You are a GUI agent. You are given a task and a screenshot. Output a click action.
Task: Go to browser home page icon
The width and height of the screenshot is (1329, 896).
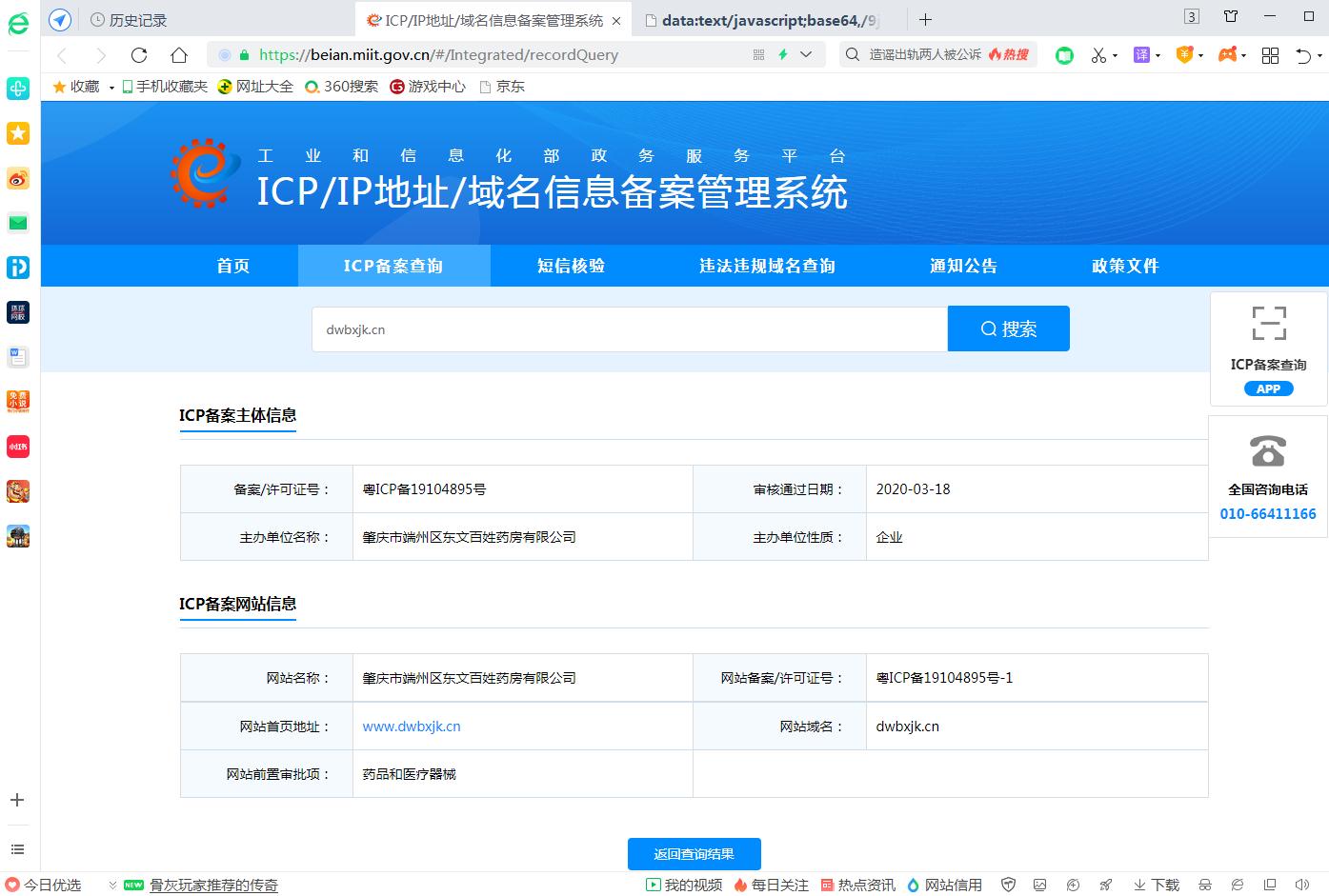[179, 55]
